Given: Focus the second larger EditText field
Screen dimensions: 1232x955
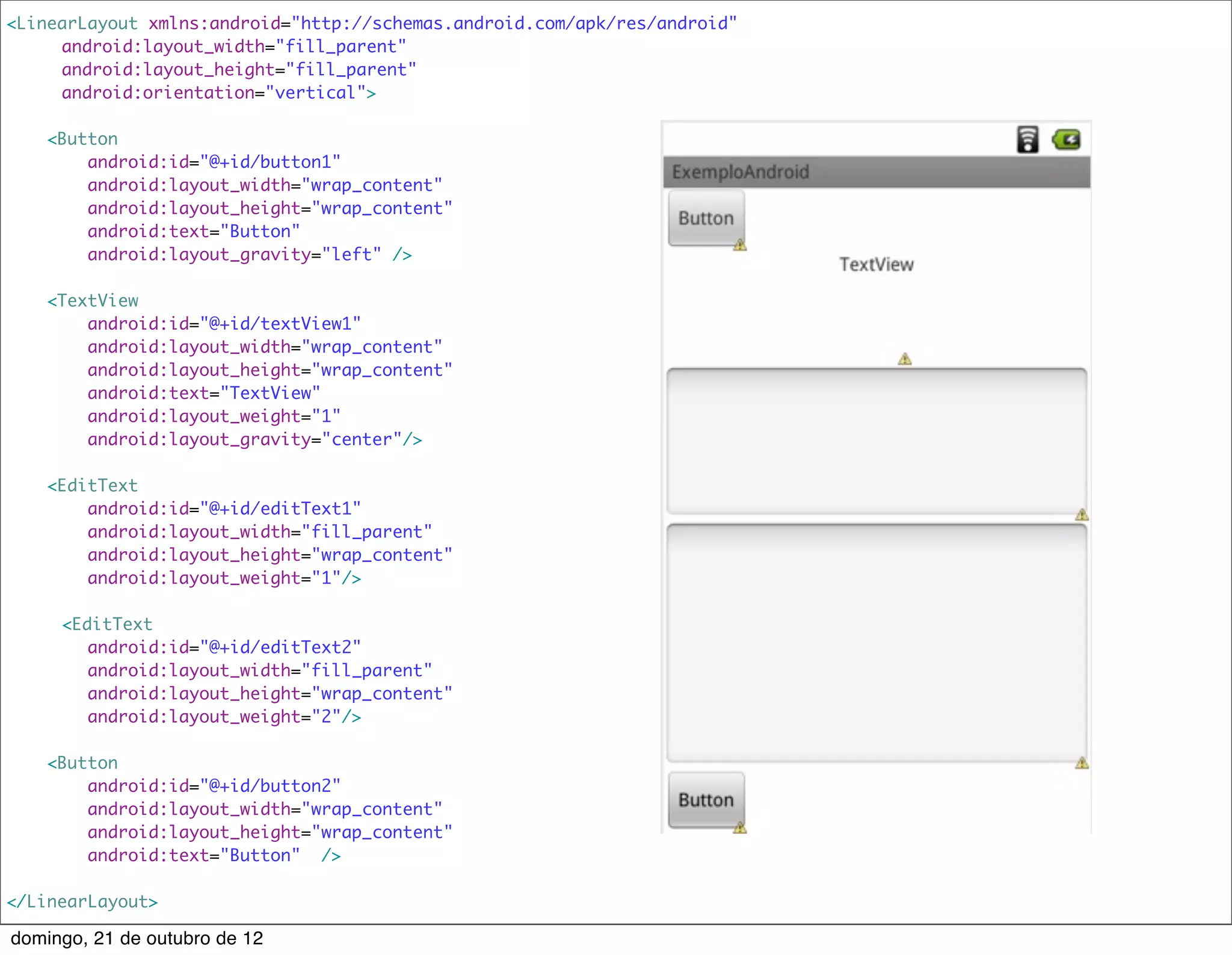Looking at the screenshot, I should point(876,643).
